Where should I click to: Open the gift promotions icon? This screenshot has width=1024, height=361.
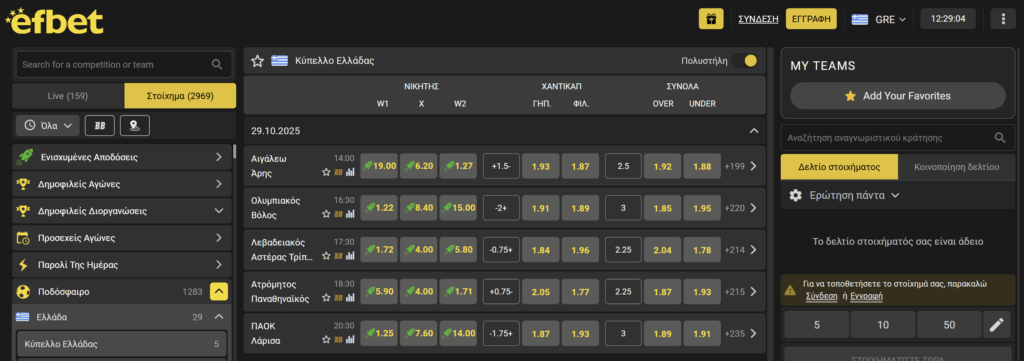(x=711, y=19)
